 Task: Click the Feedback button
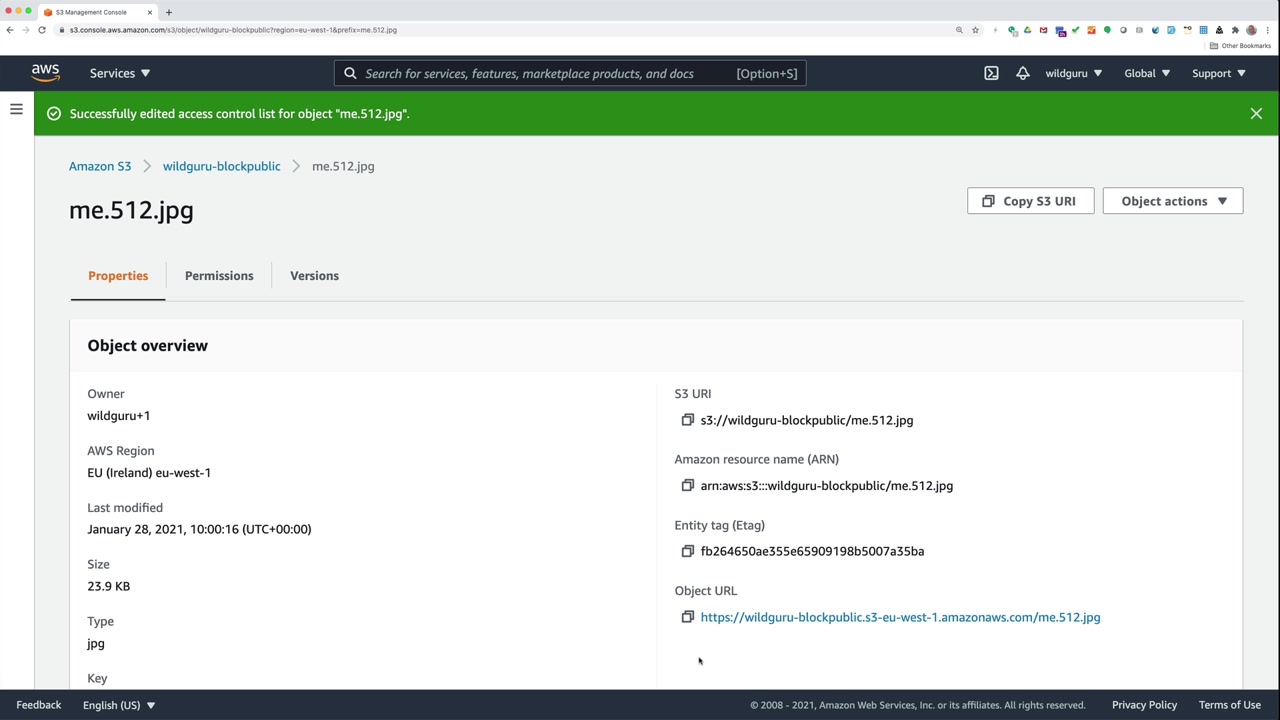[38, 705]
